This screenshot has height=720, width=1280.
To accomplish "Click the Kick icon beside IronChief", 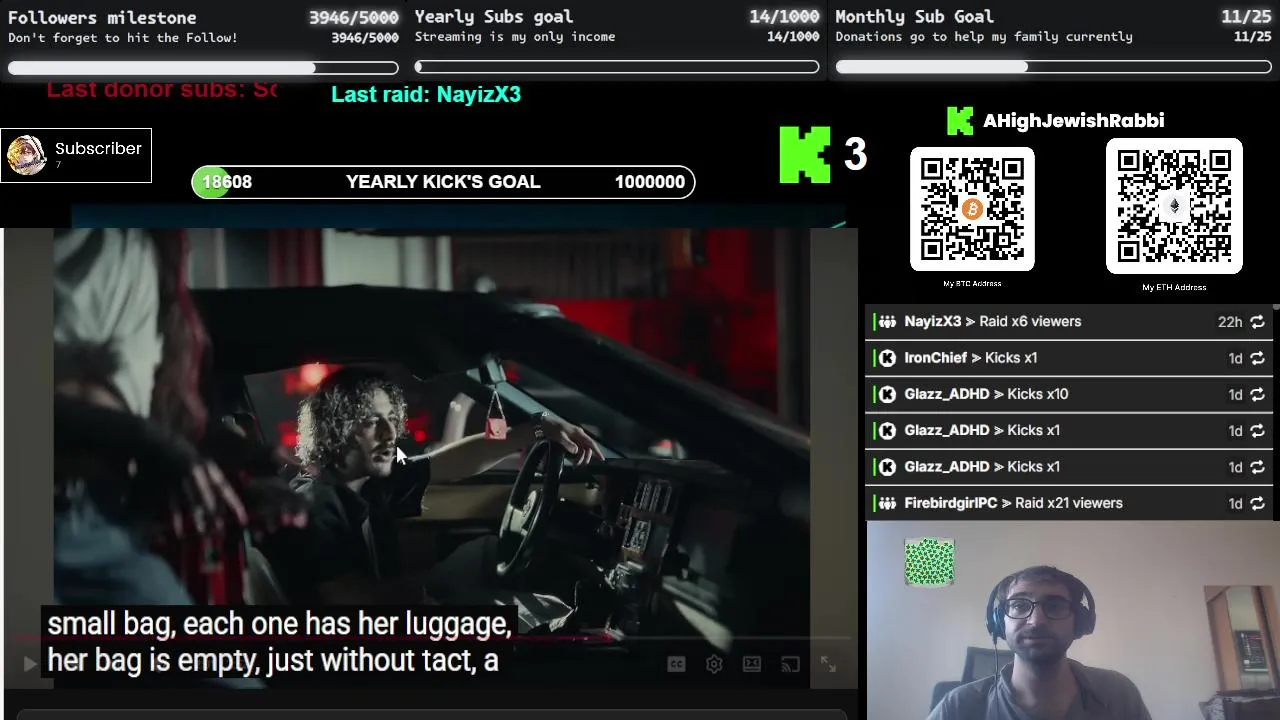I will pyautogui.click(x=887, y=358).
